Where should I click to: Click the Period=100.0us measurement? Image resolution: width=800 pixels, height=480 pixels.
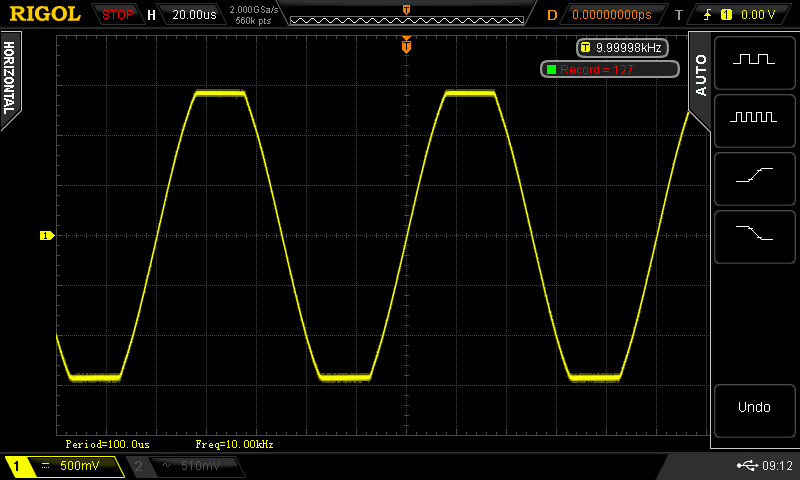tap(107, 444)
